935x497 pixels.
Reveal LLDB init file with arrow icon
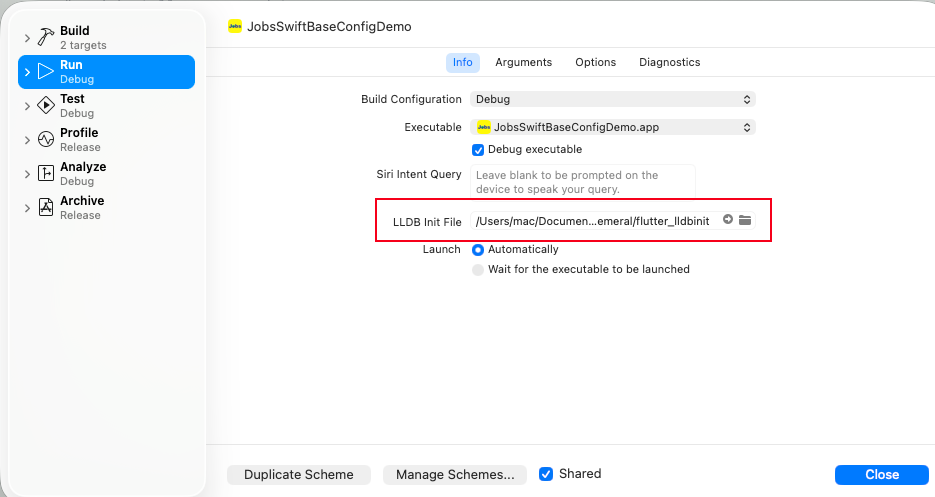727,220
